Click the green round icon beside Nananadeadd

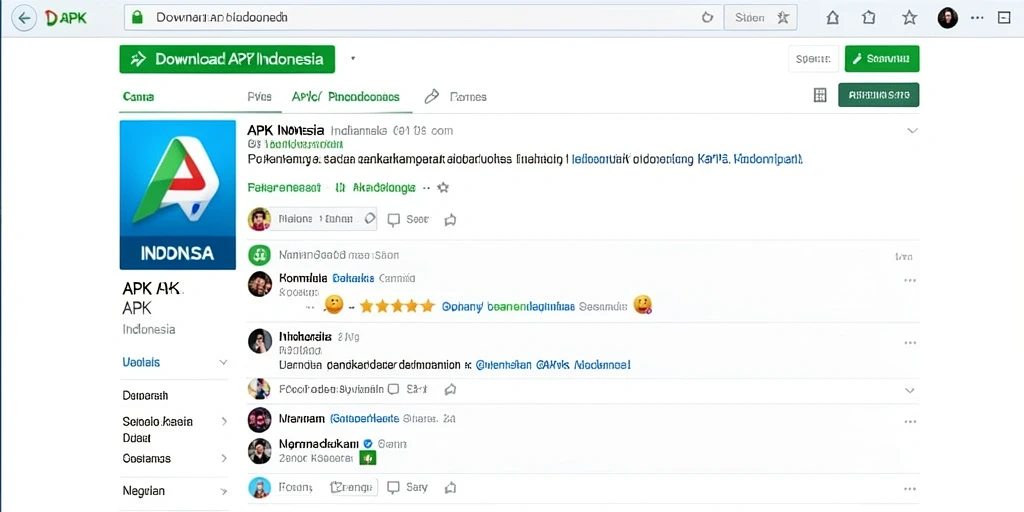click(259, 255)
